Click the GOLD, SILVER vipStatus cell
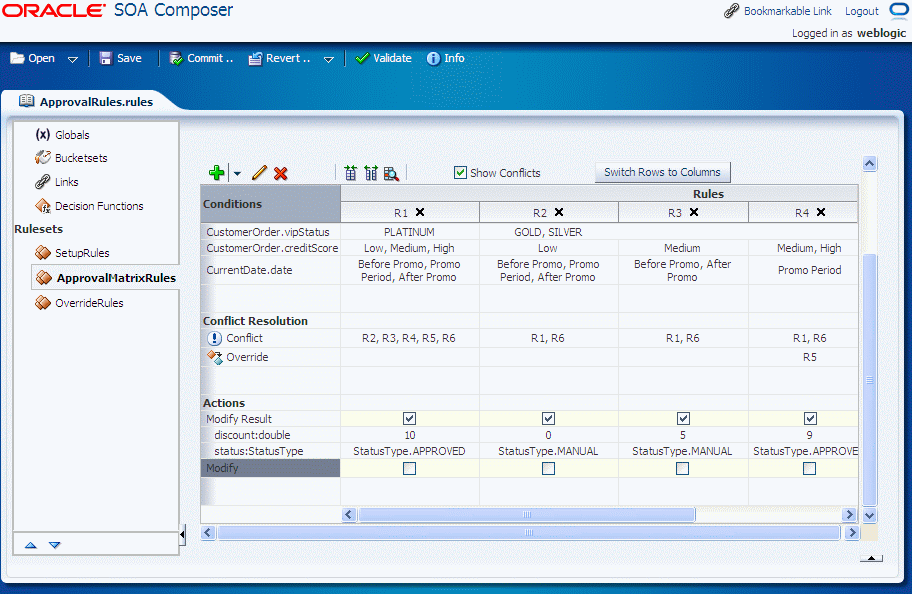This screenshot has width=912, height=594. [548, 232]
